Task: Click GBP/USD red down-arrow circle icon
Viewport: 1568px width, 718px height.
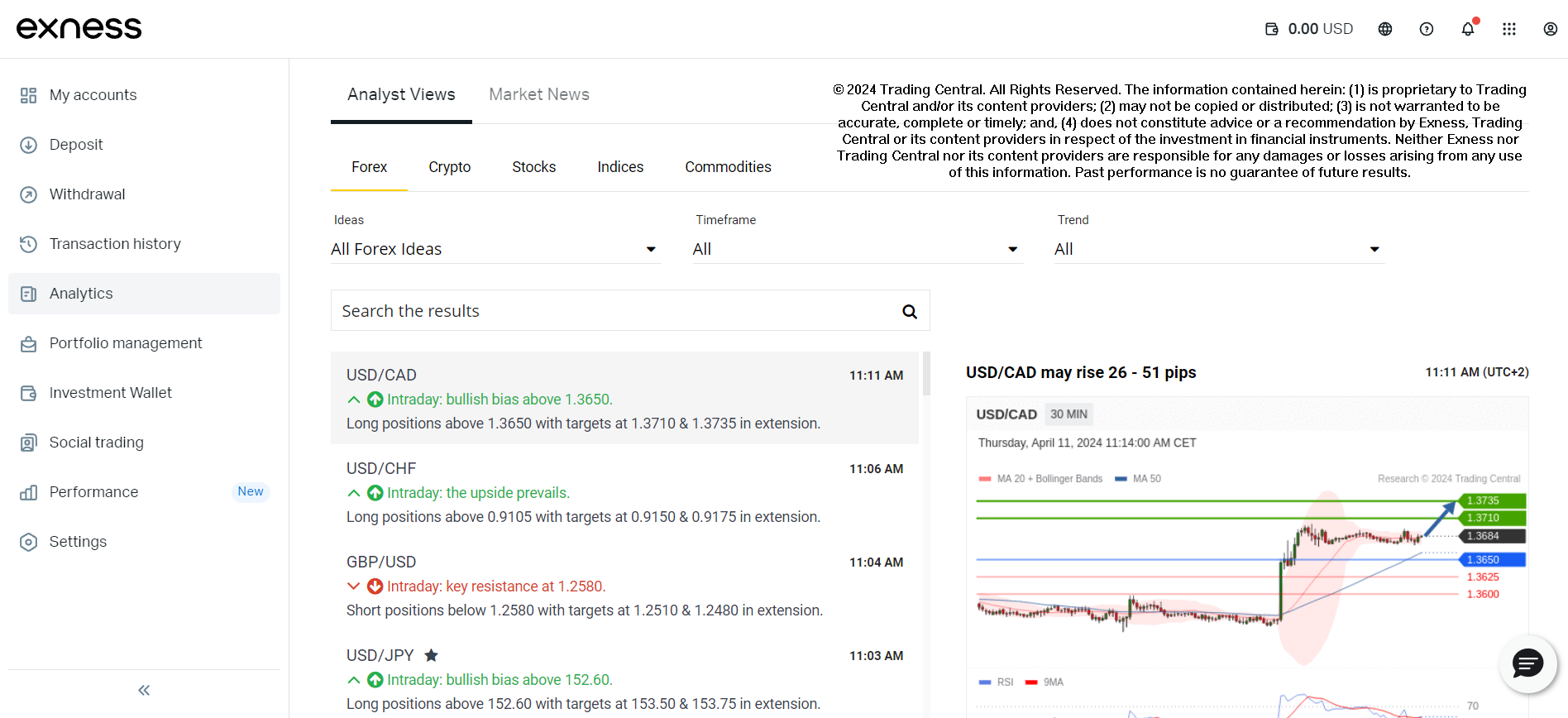Action: 375,586
